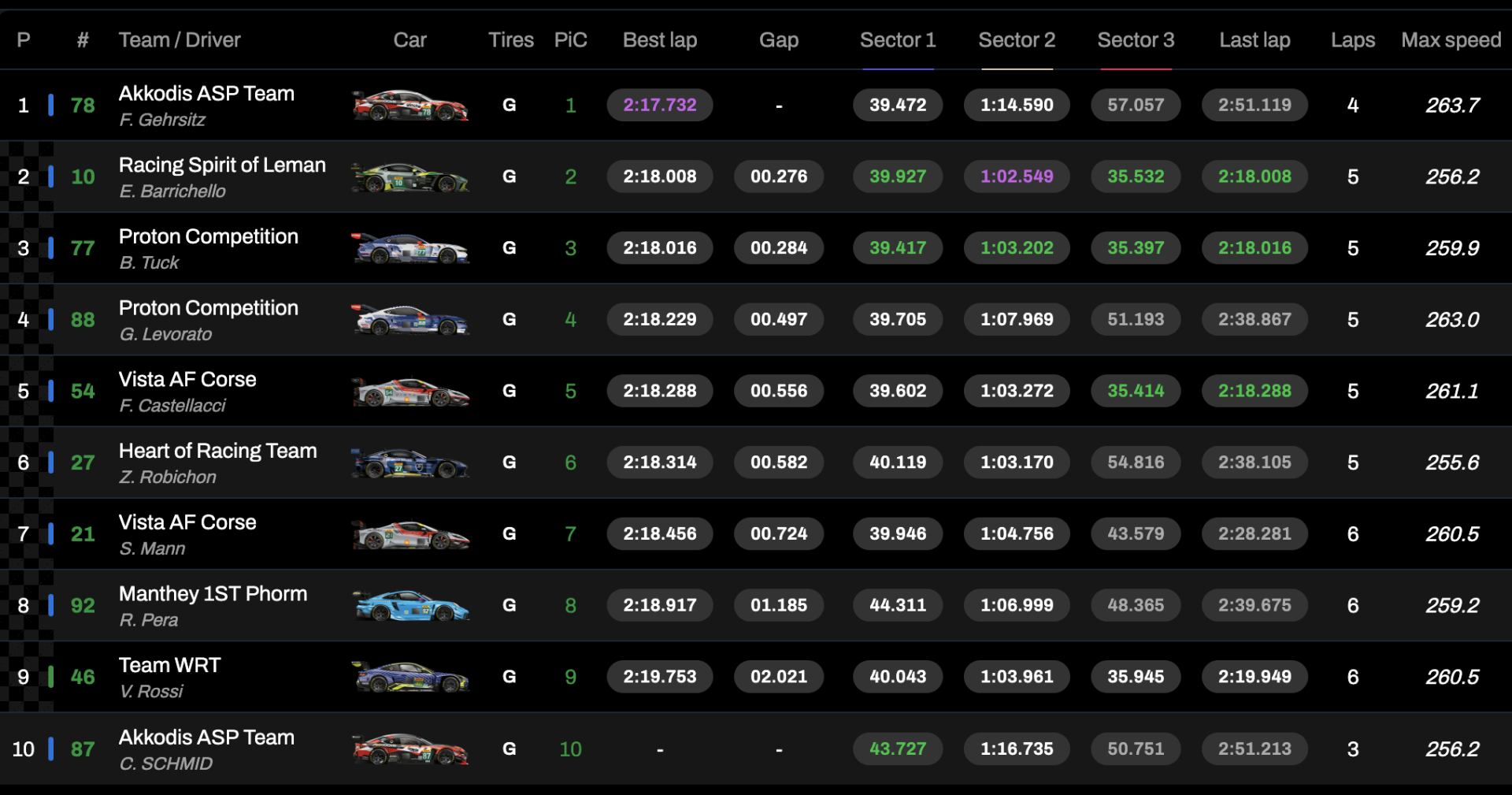The image size is (1512, 795).
Task: Click max speed value 263.7
Action: click(1452, 106)
